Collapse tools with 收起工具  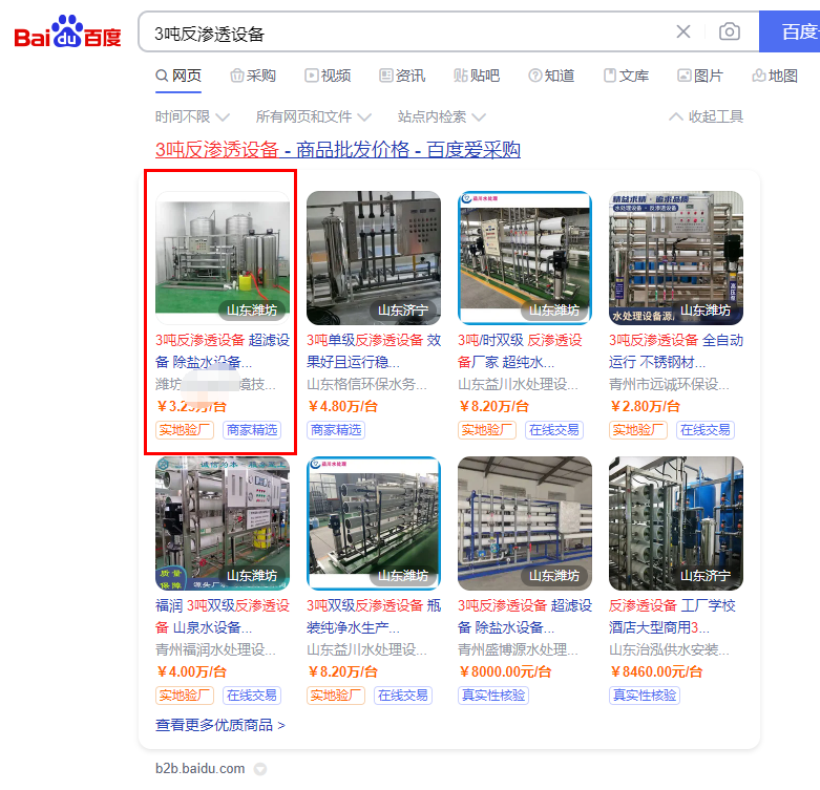click(706, 117)
